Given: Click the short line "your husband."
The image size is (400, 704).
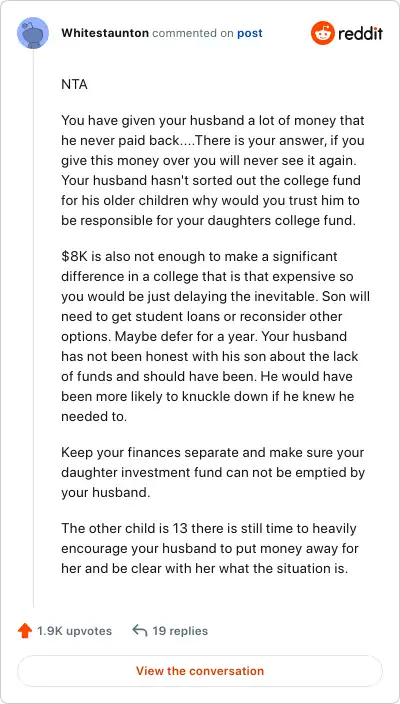Looking at the screenshot, I should 105,493.
